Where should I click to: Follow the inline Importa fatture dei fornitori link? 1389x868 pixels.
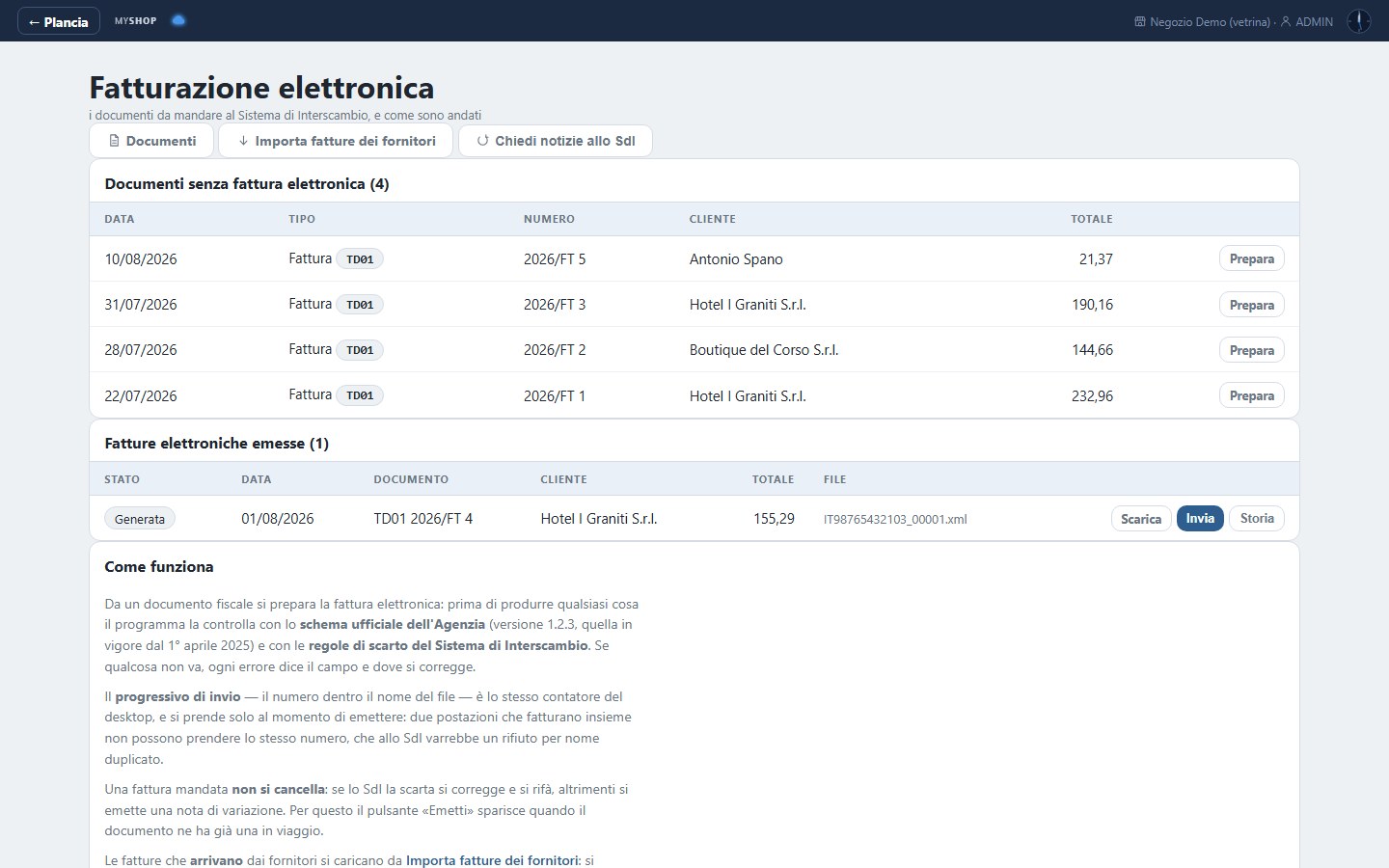click(492, 860)
